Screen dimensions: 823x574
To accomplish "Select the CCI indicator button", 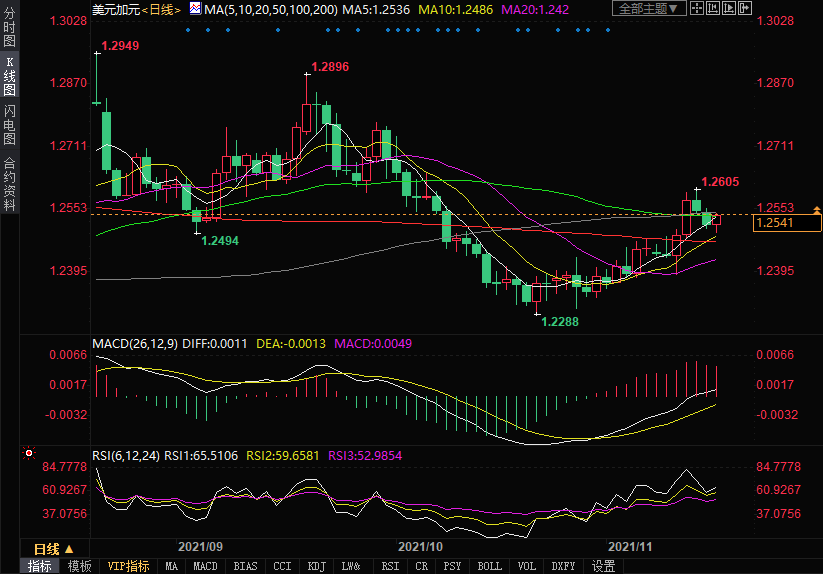I will (x=282, y=566).
